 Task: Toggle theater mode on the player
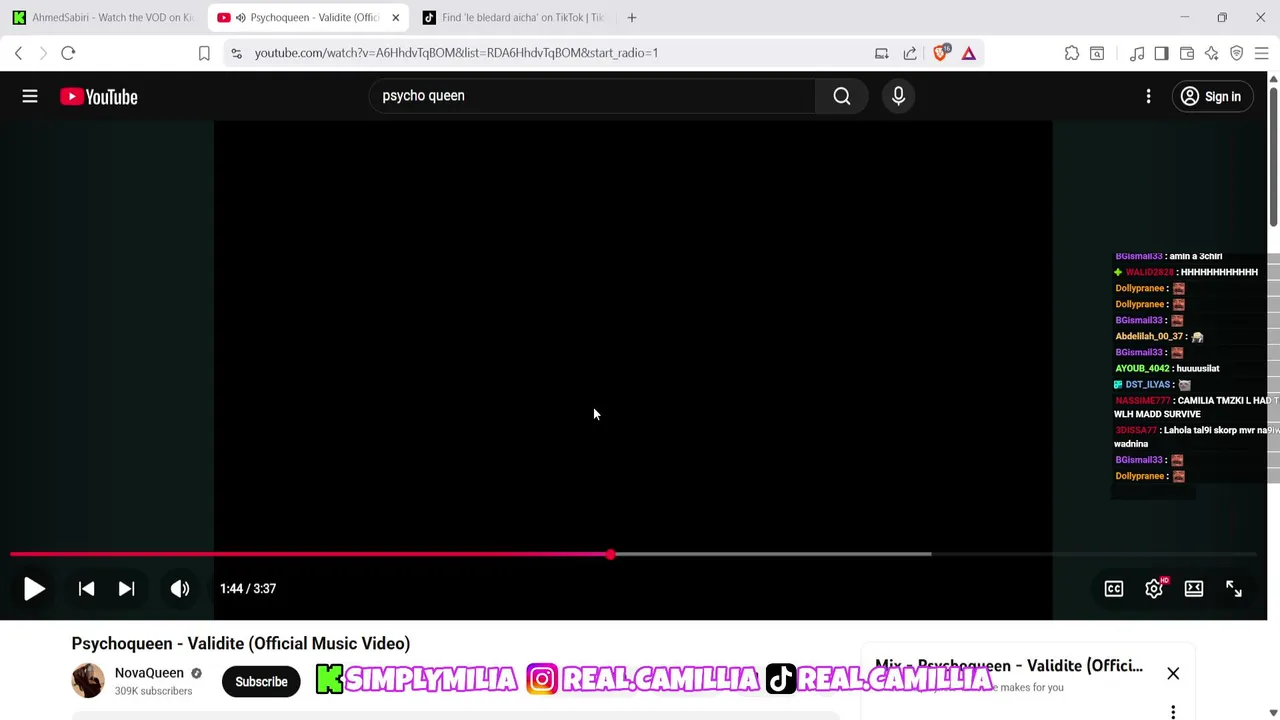point(1194,589)
